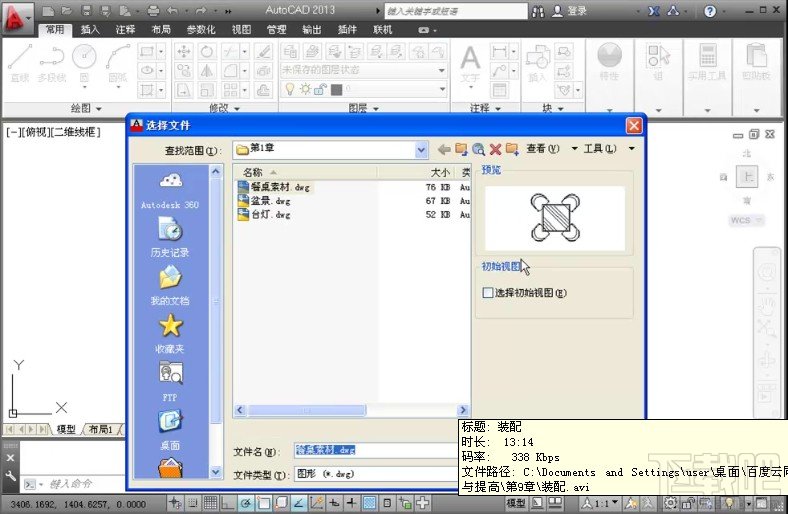Screen dimensions: 788x514
Task: Select file 盆景.dwg
Action: [264, 200]
